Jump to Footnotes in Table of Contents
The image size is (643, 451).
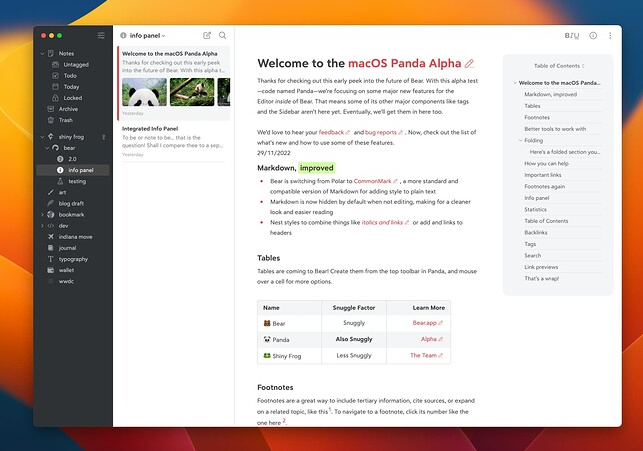(537, 117)
